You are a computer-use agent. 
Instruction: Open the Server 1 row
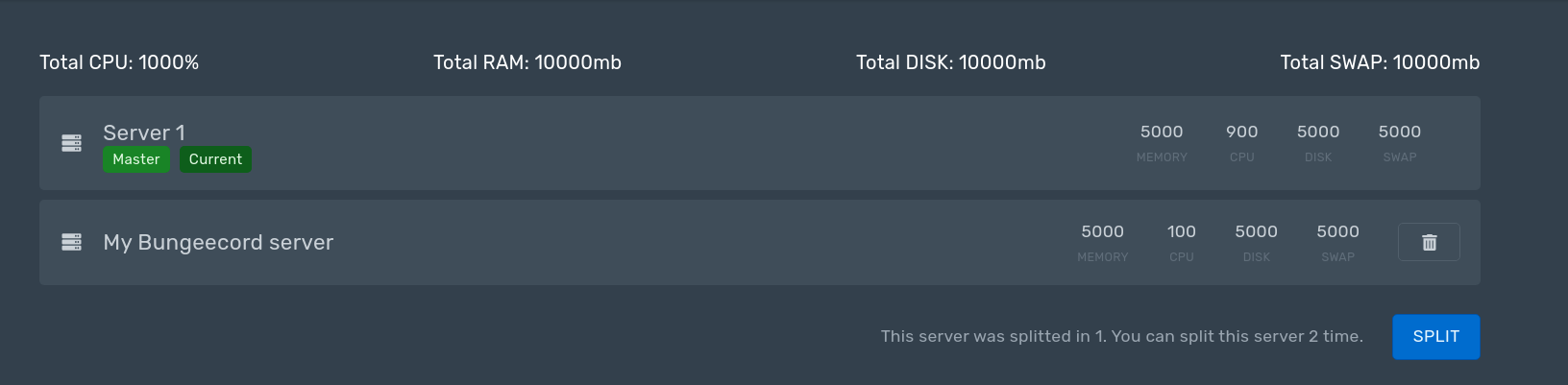coord(759,143)
